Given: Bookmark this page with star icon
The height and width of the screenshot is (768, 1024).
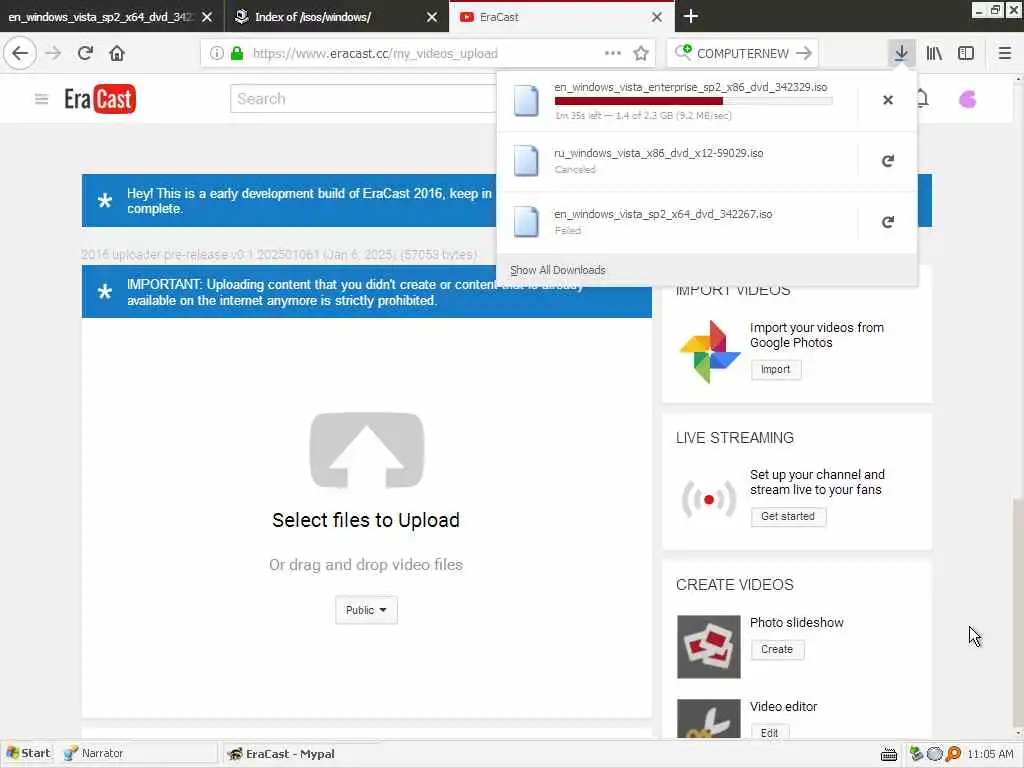Looking at the screenshot, I should coord(641,53).
